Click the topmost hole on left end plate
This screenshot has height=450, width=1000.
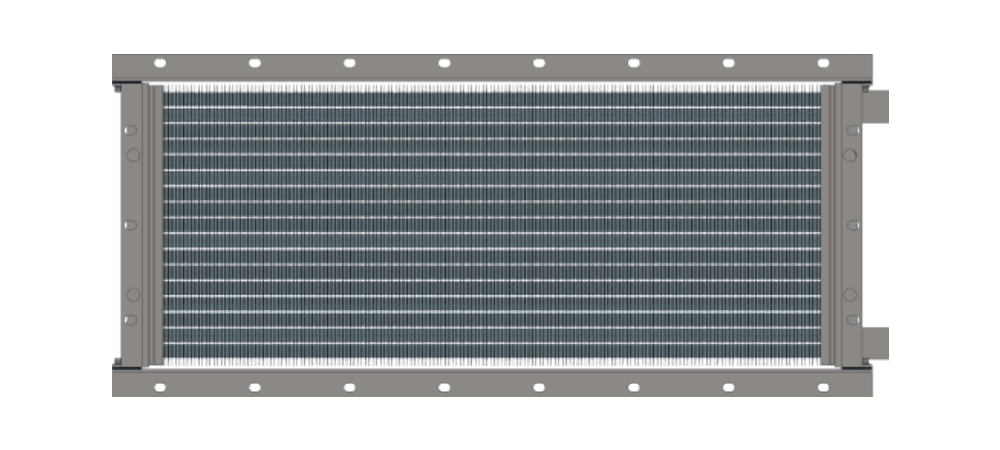[x=130, y=130]
